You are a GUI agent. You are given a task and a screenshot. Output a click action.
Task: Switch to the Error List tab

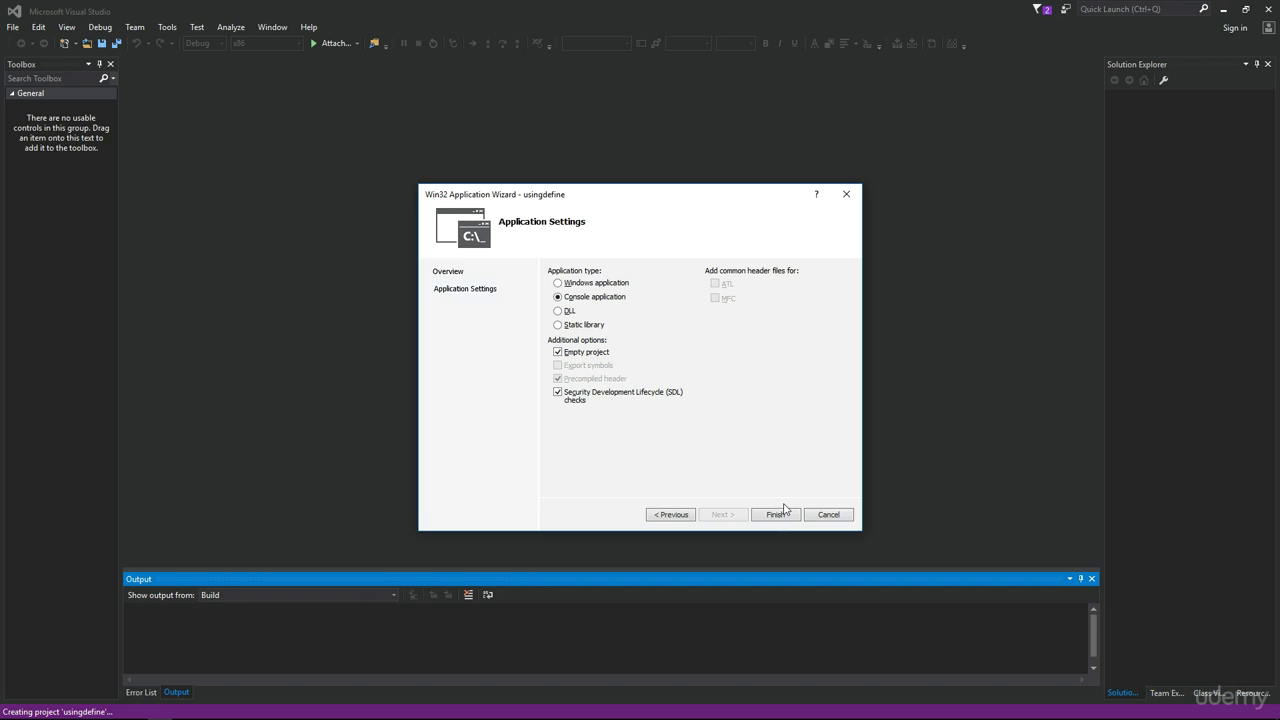tap(141, 692)
